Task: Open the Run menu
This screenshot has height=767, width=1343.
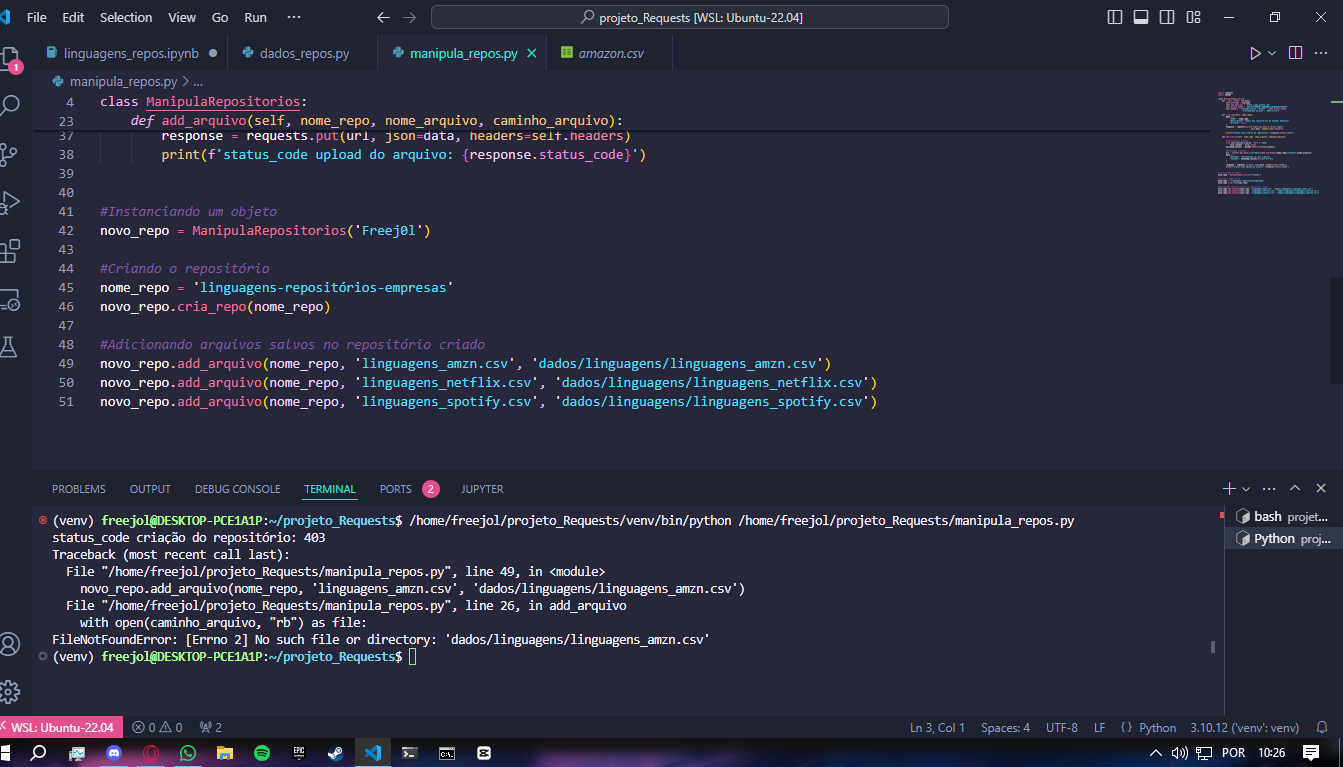Action: click(255, 17)
